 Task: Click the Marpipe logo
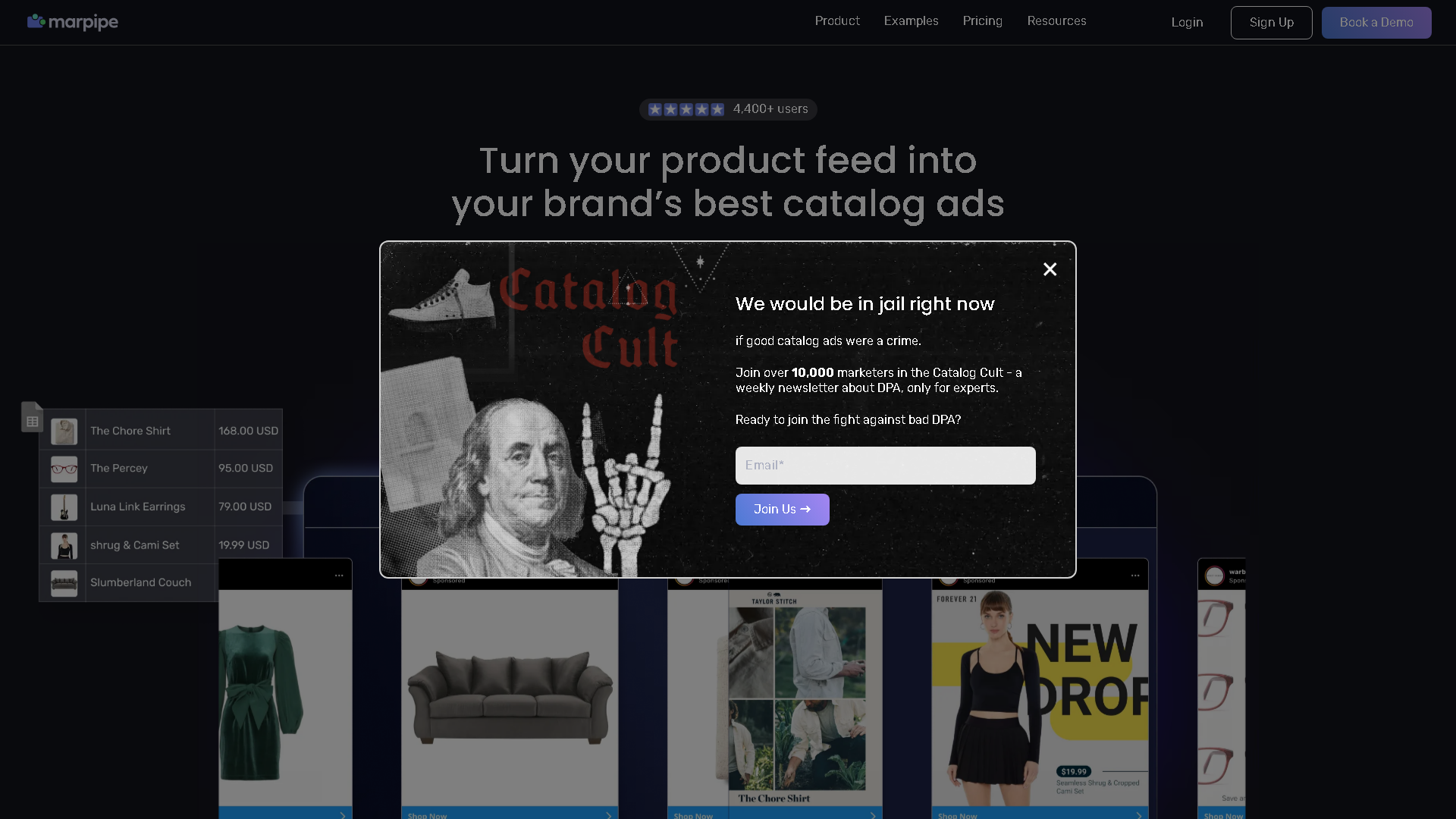click(x=73, y=22)
